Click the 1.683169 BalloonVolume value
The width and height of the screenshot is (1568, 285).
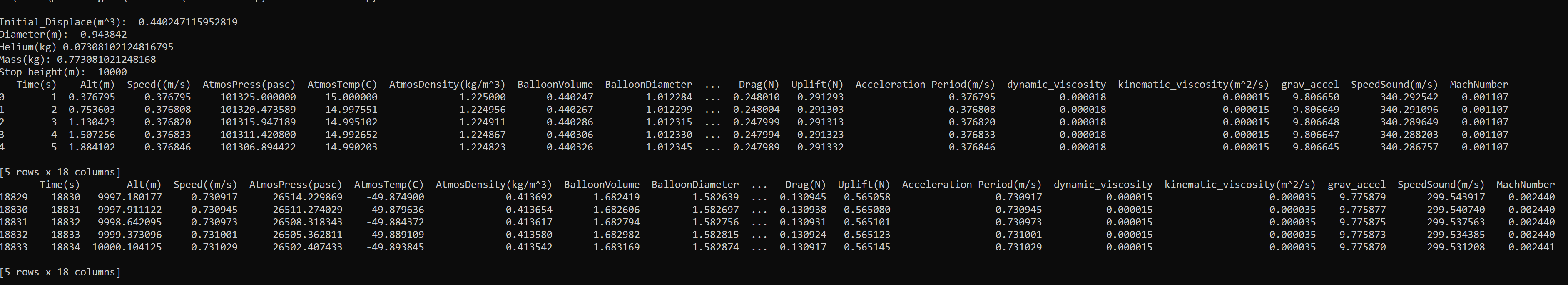point(617,247)
